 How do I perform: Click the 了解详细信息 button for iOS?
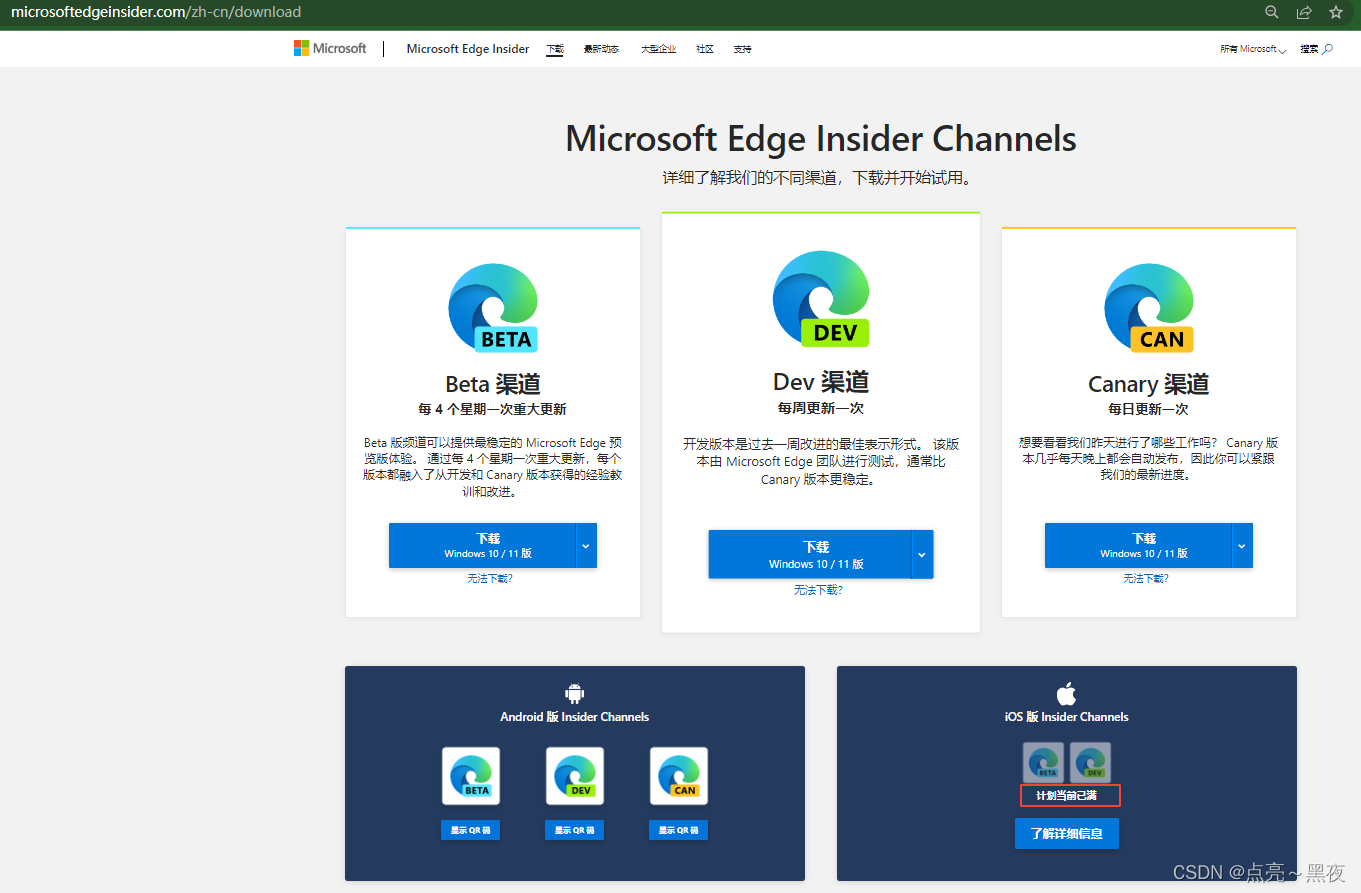(1067, 833)
